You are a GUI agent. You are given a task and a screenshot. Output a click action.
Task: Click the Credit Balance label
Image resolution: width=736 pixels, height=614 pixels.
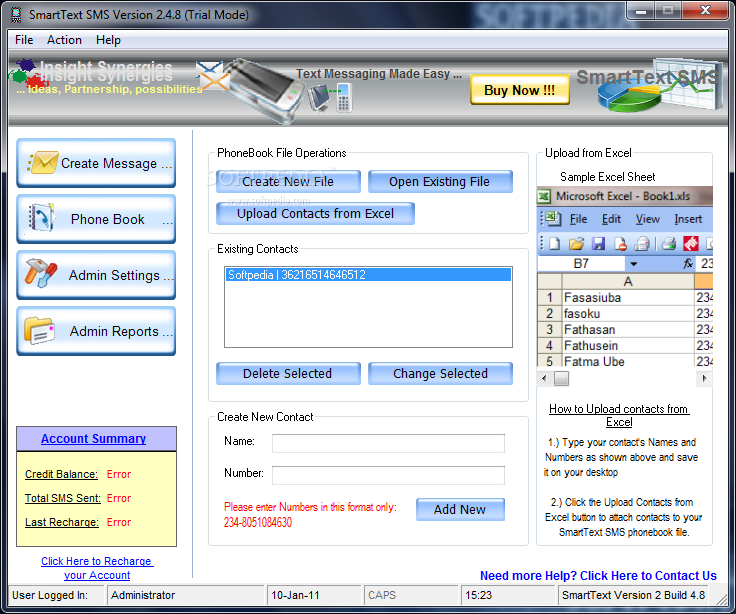(61, 474)
